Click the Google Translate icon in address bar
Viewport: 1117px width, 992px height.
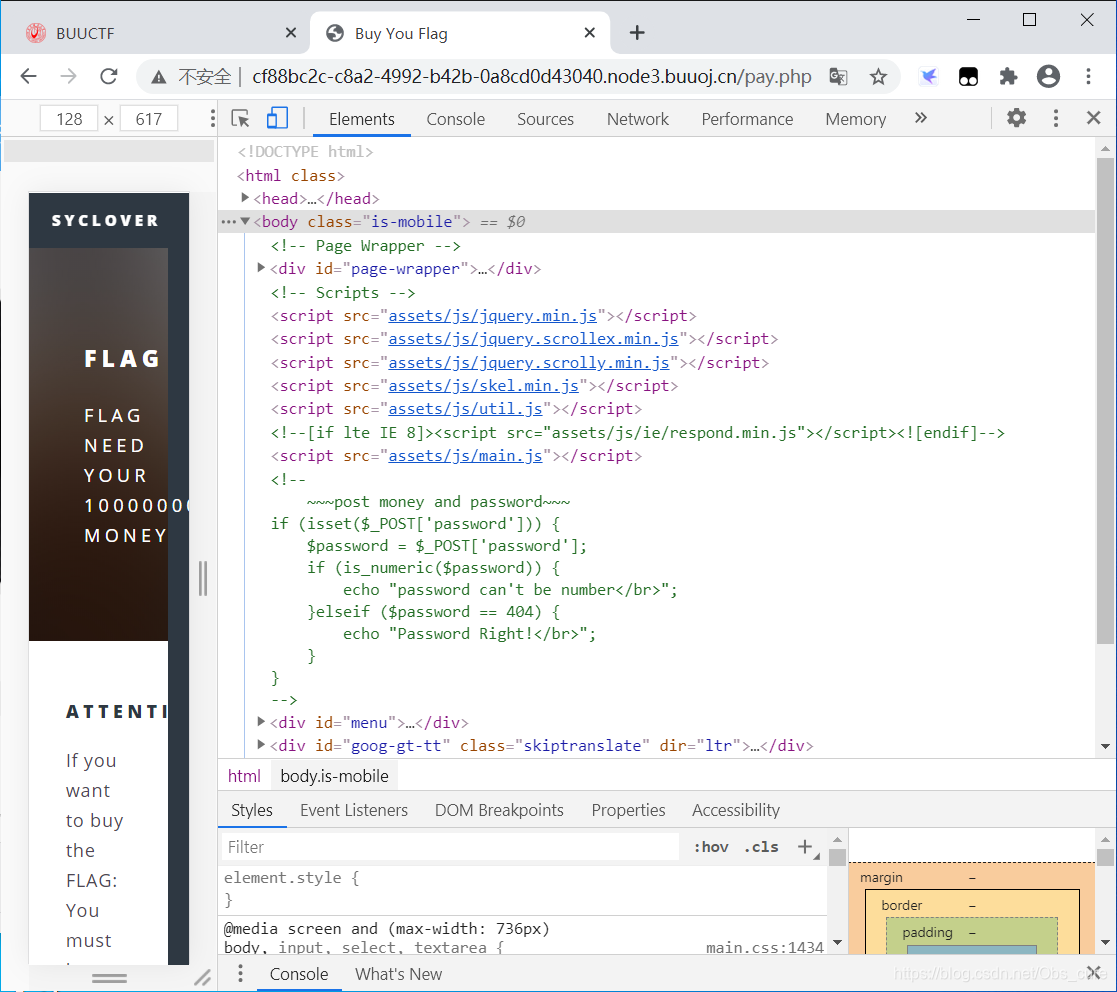(838, 77)
